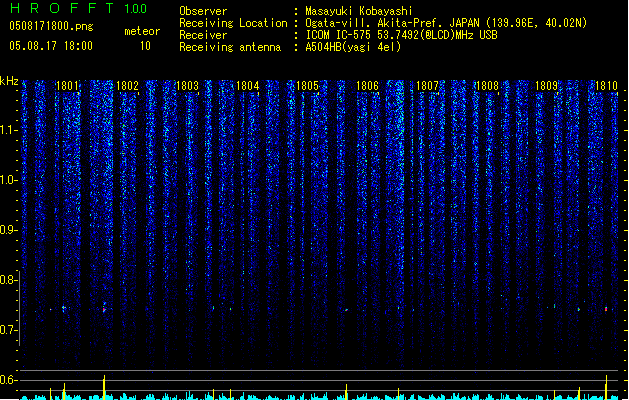Click the 1.1 kHz axis label
Image resolution: width=629 pixels, height=400 pixels.
point(9,130)
